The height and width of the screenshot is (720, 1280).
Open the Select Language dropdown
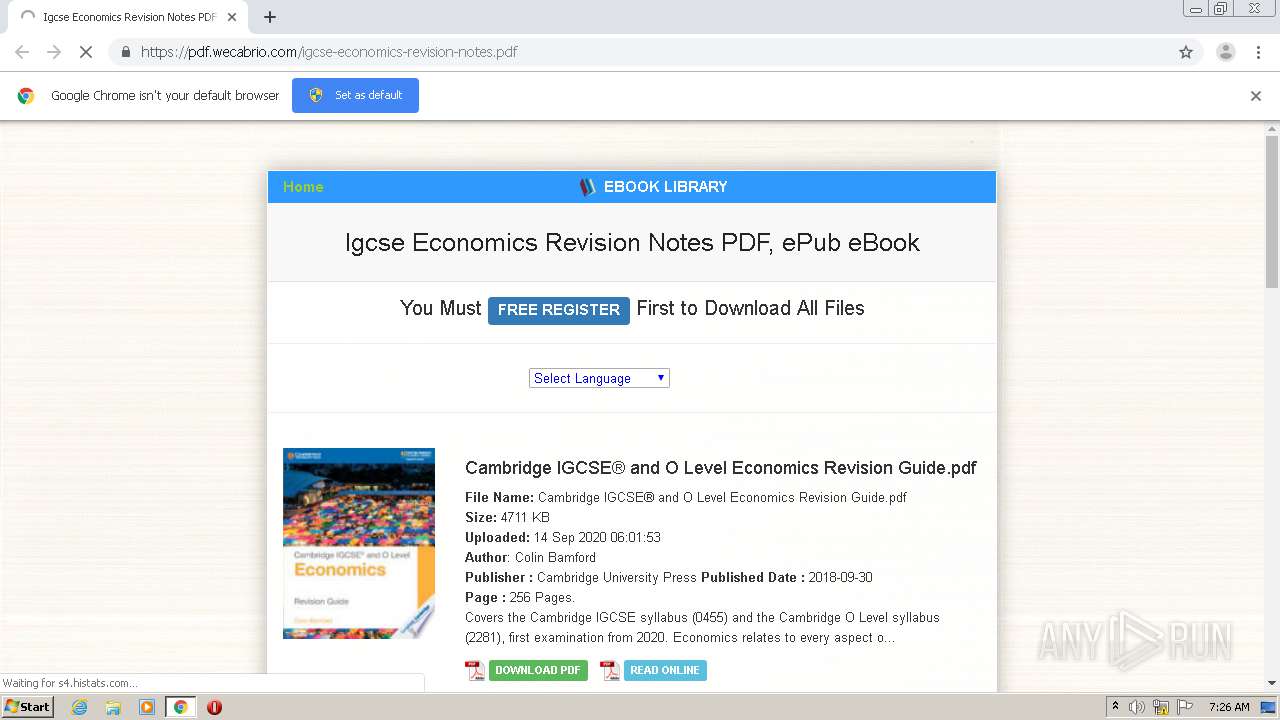[599, 378]
